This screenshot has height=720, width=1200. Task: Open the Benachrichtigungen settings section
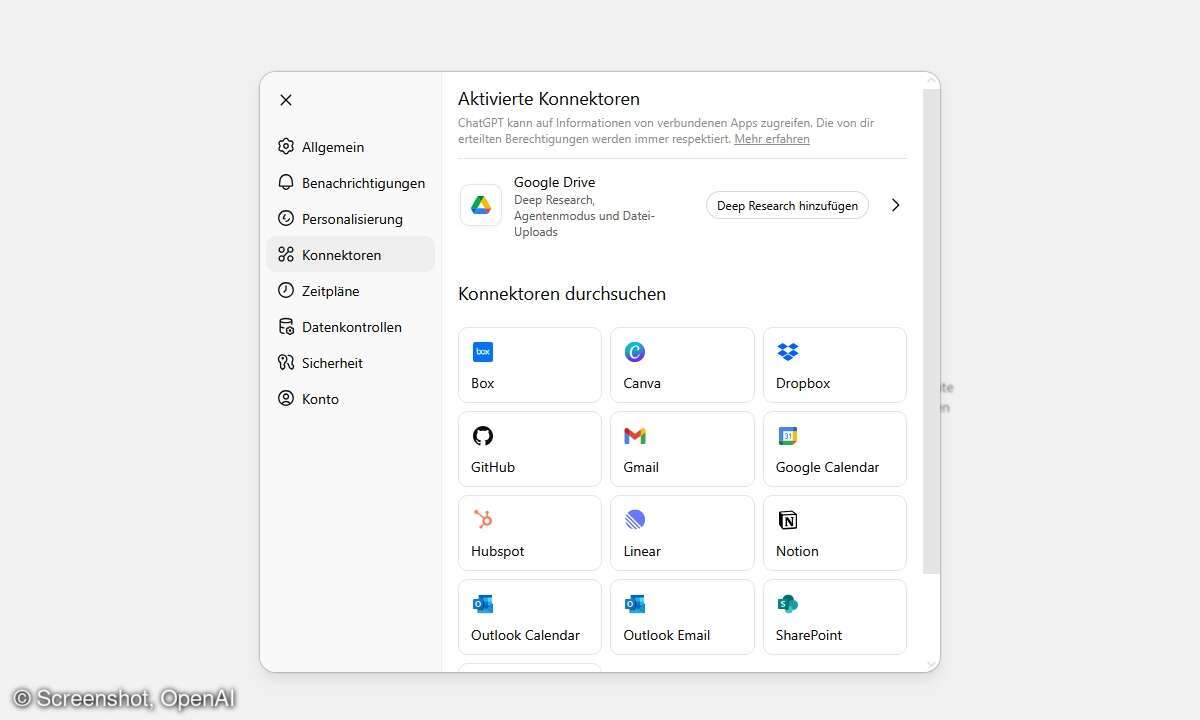[351, 183]
